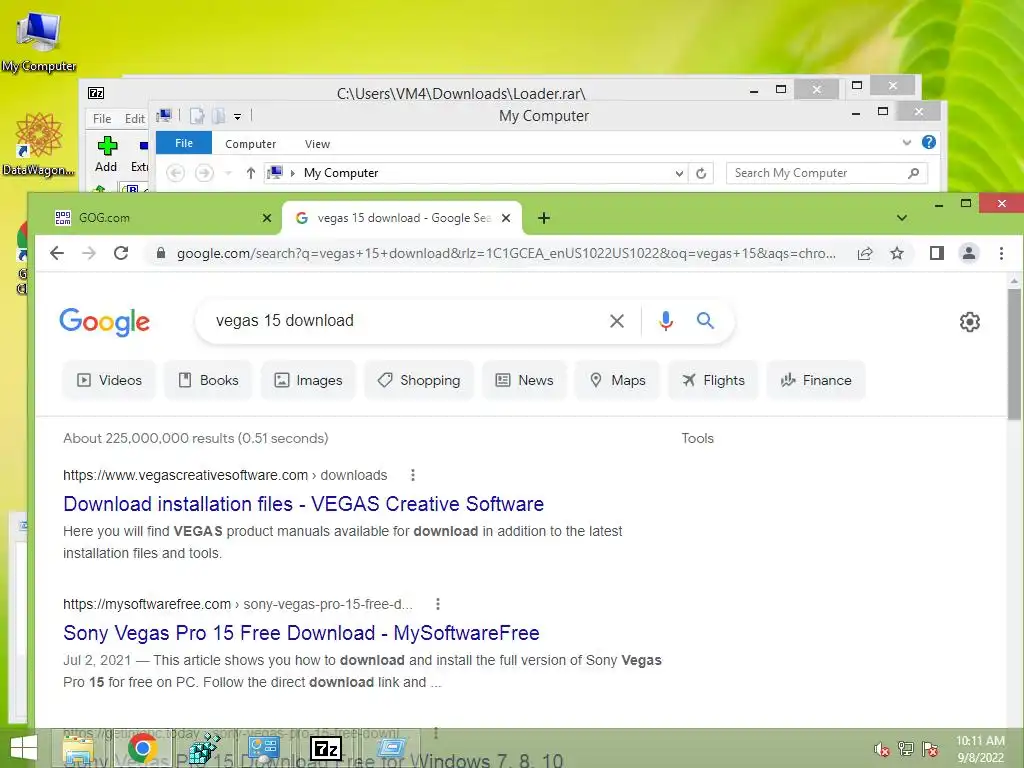Screen dimensions: 1024x768
Task: Open Computer ribbon tab
Action: [250, 144]
